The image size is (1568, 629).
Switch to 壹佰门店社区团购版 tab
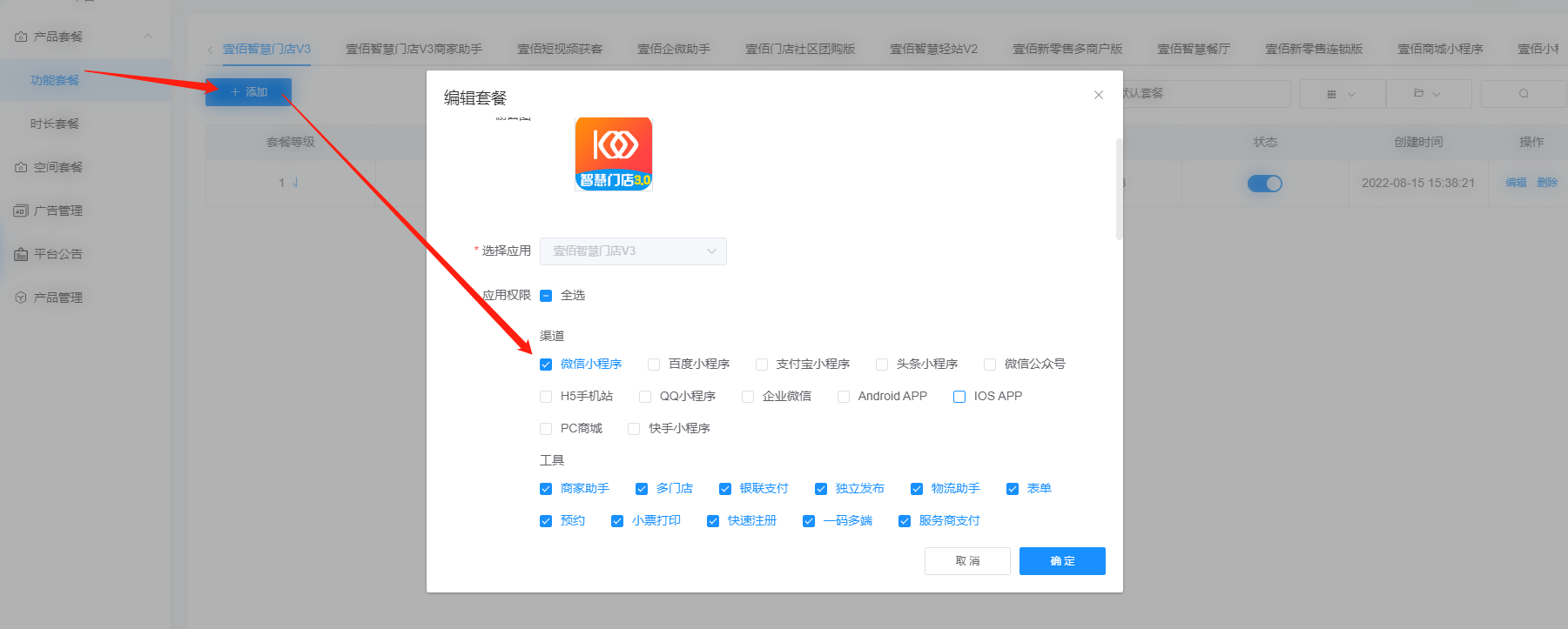click(x=800, y=49)
